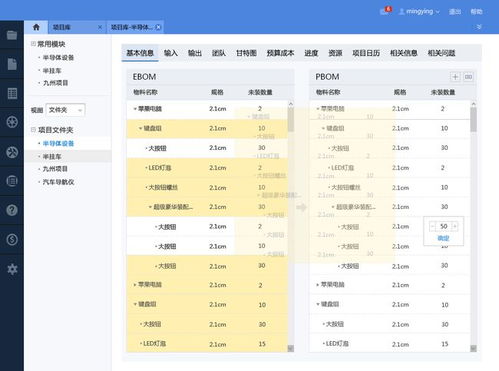Open the 进度 tab

[x=311, y=53]
